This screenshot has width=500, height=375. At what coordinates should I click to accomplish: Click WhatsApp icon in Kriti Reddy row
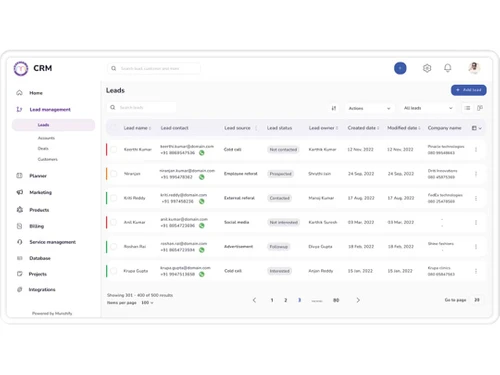tap(202, 202)
